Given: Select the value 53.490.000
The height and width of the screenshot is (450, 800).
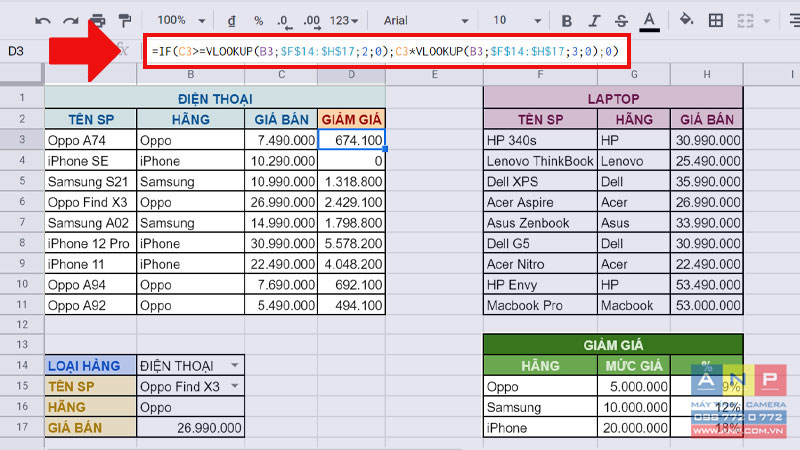Looking at the screenshot, I should 707,285.
